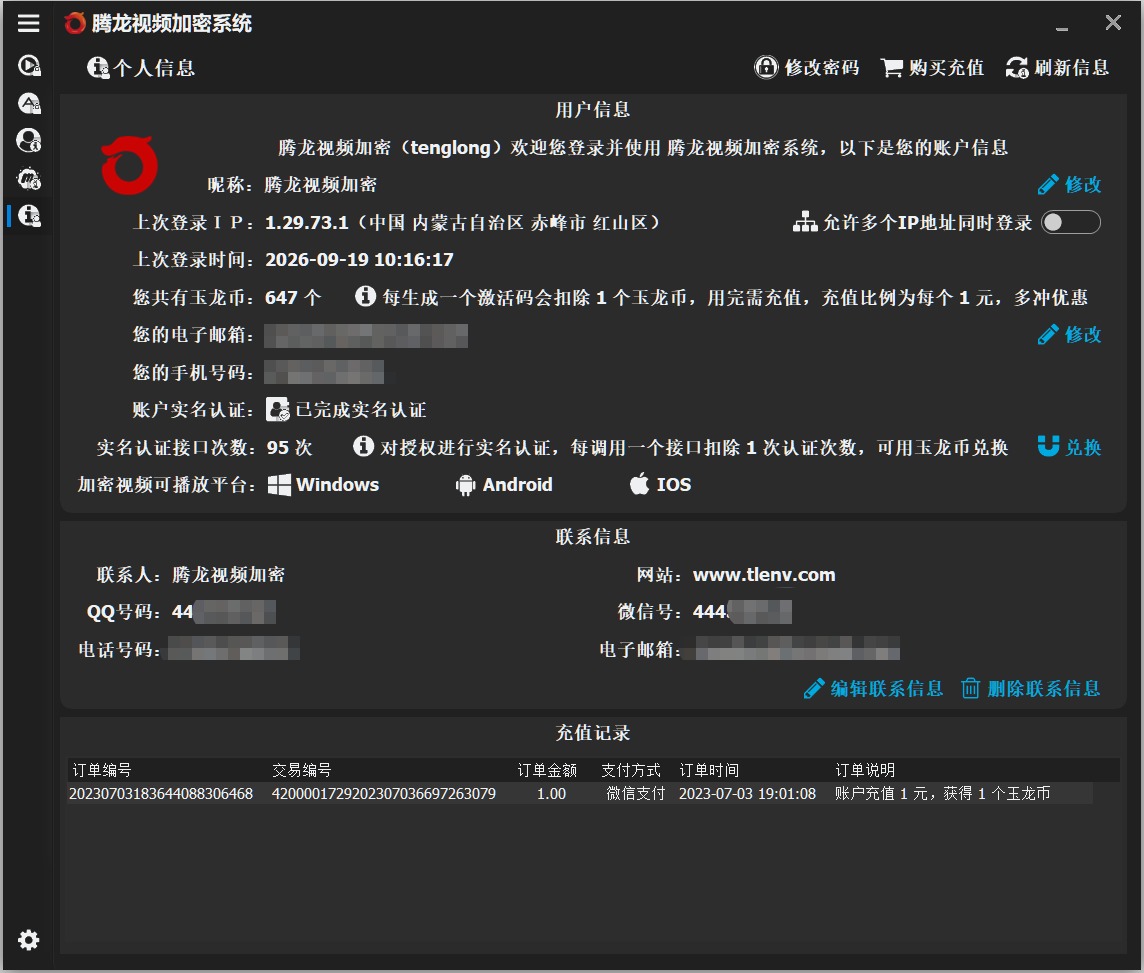Click the contact name 腾龙视频加密
Viewport: 1144px width, 973px height.
(x=228, y=575)
